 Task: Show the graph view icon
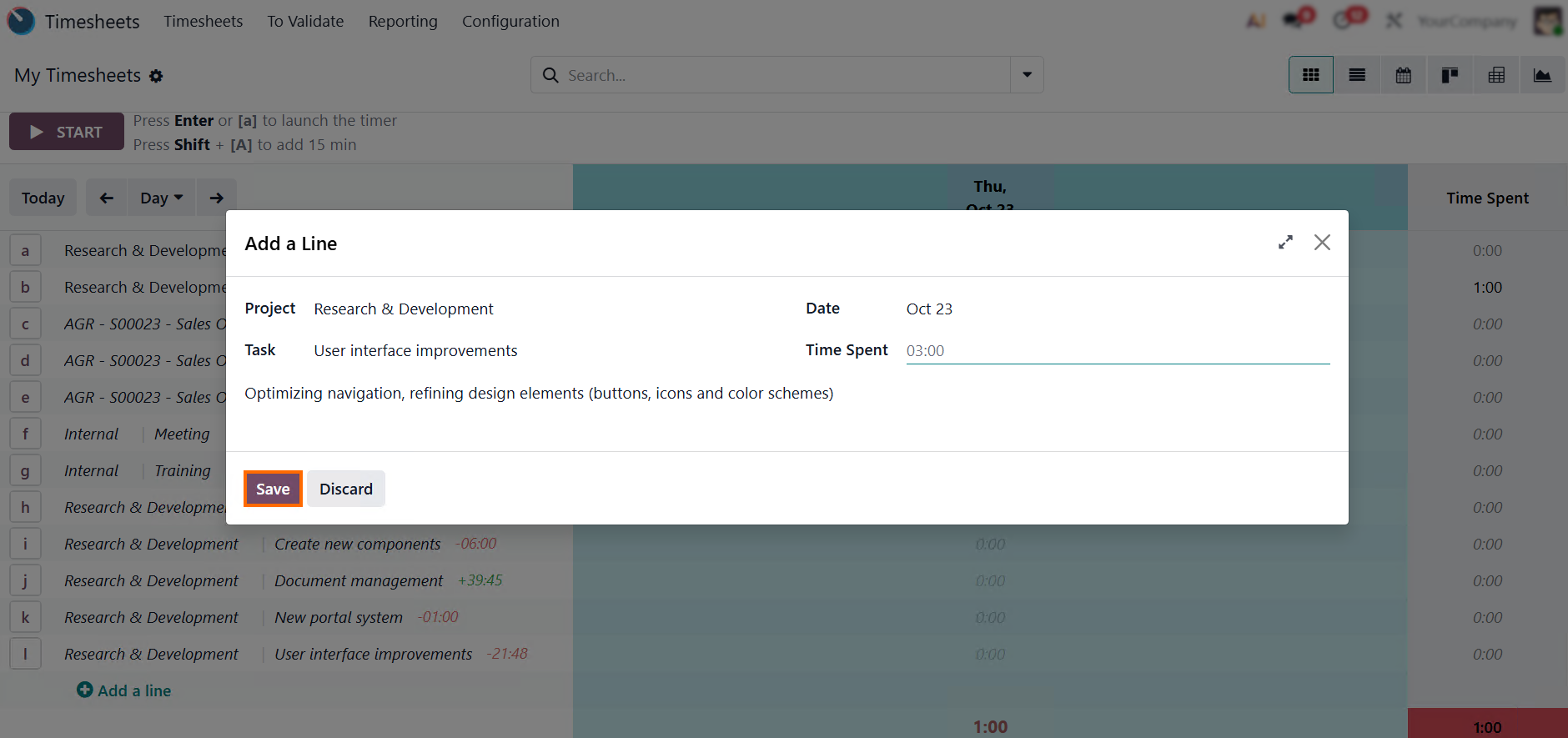click(x=1542, y=75)
